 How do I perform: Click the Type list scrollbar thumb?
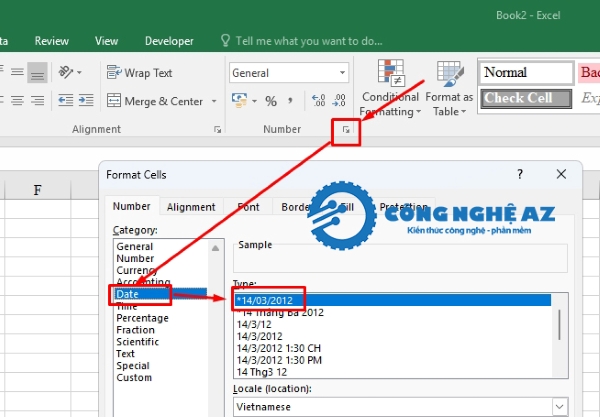pos(559,325)
